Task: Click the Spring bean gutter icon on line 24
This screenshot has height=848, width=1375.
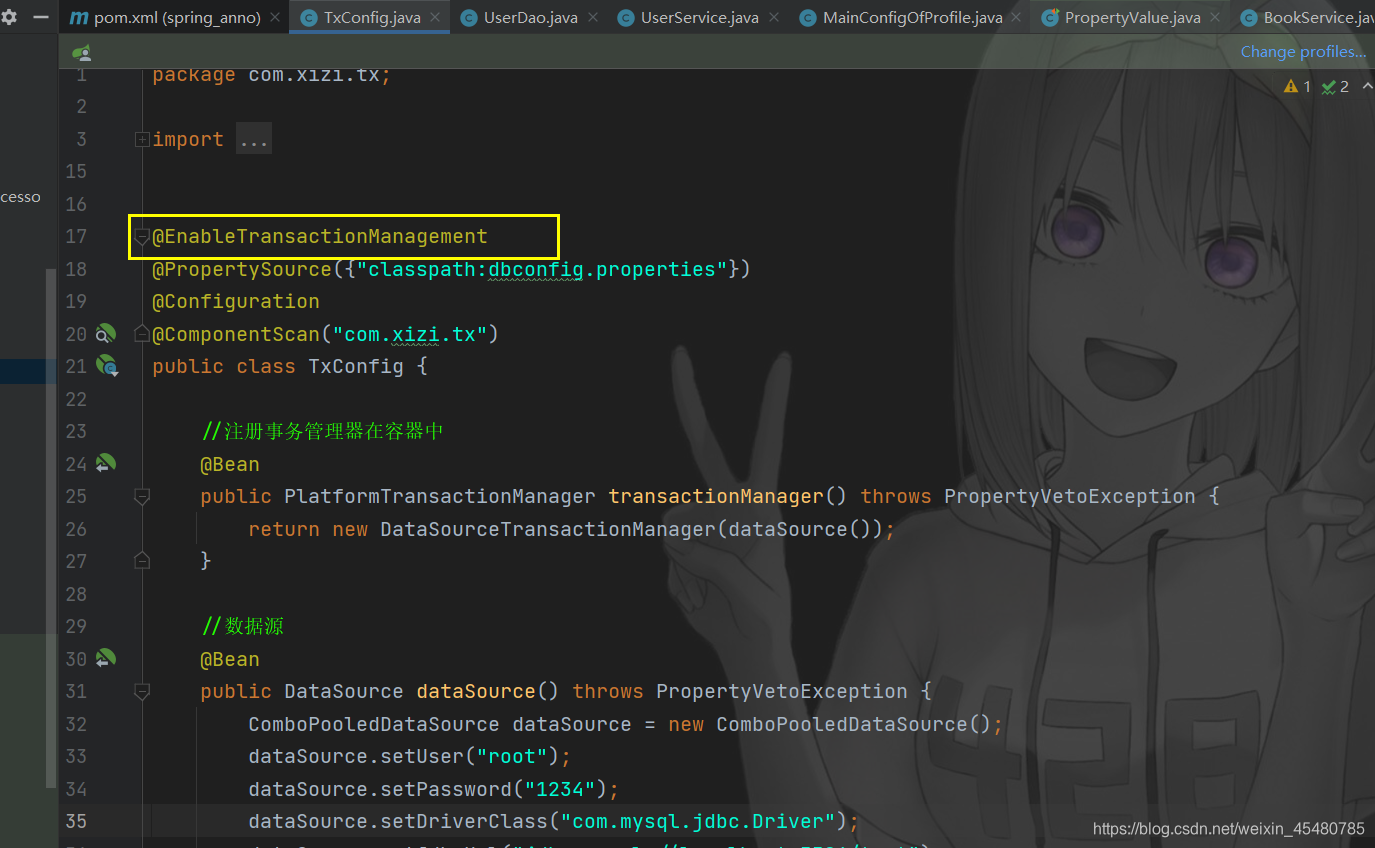Action: pos(105,464)
